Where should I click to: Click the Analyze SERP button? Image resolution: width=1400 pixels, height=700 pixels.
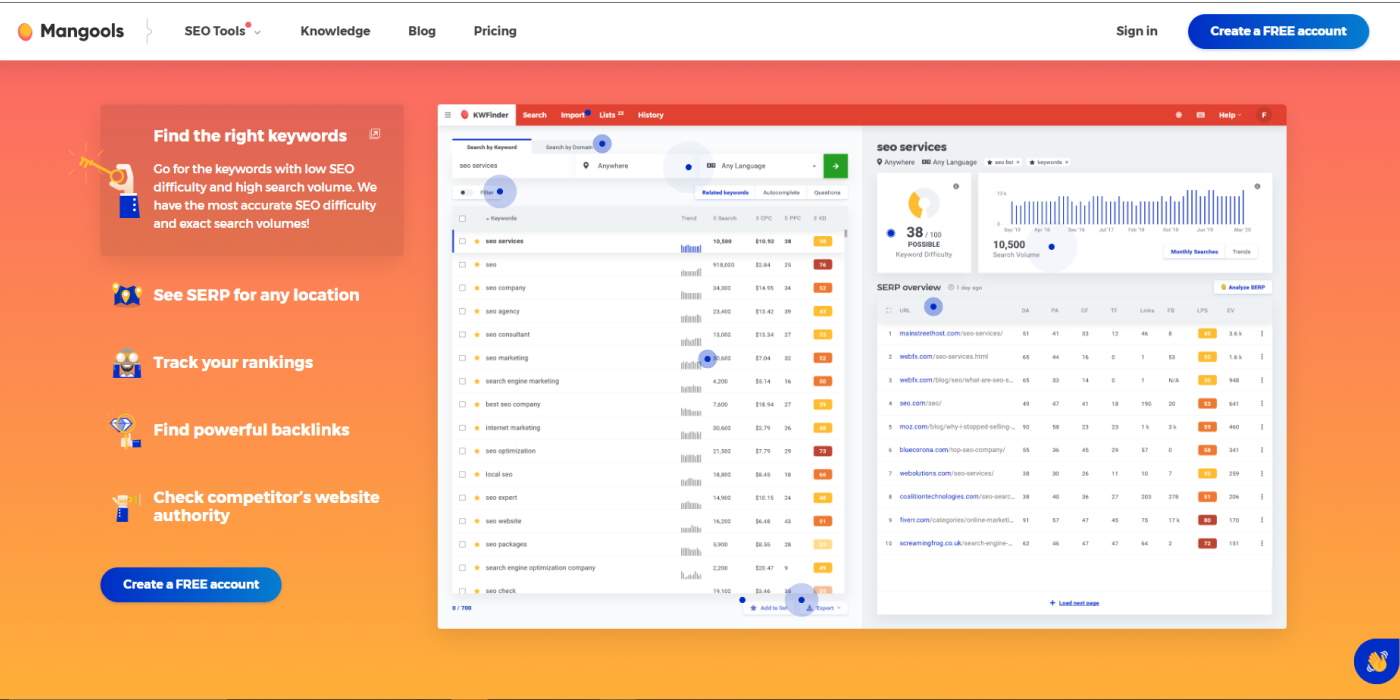[x=1243, y=287]
